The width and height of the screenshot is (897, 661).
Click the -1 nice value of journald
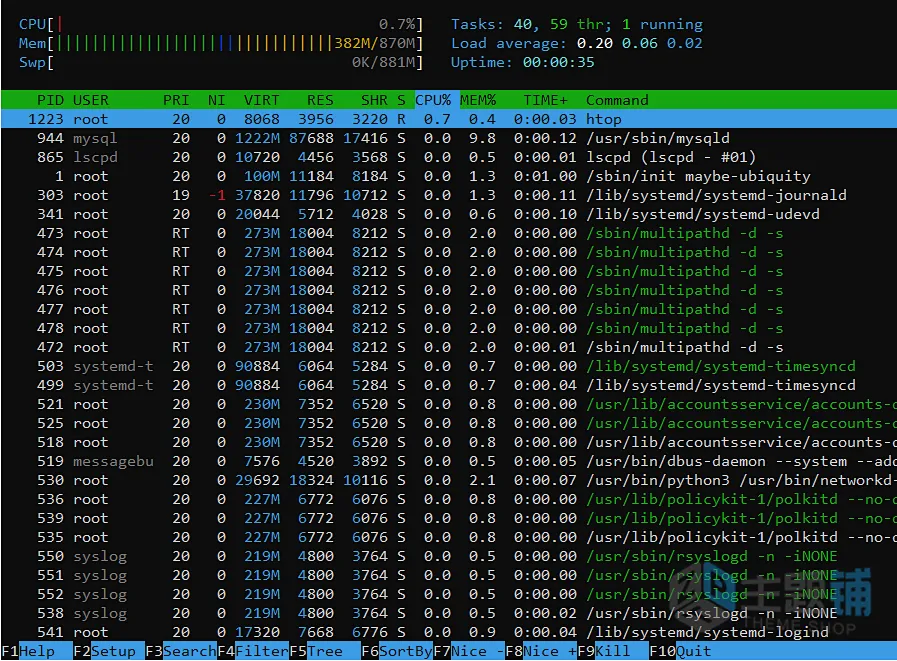[217, 195]
